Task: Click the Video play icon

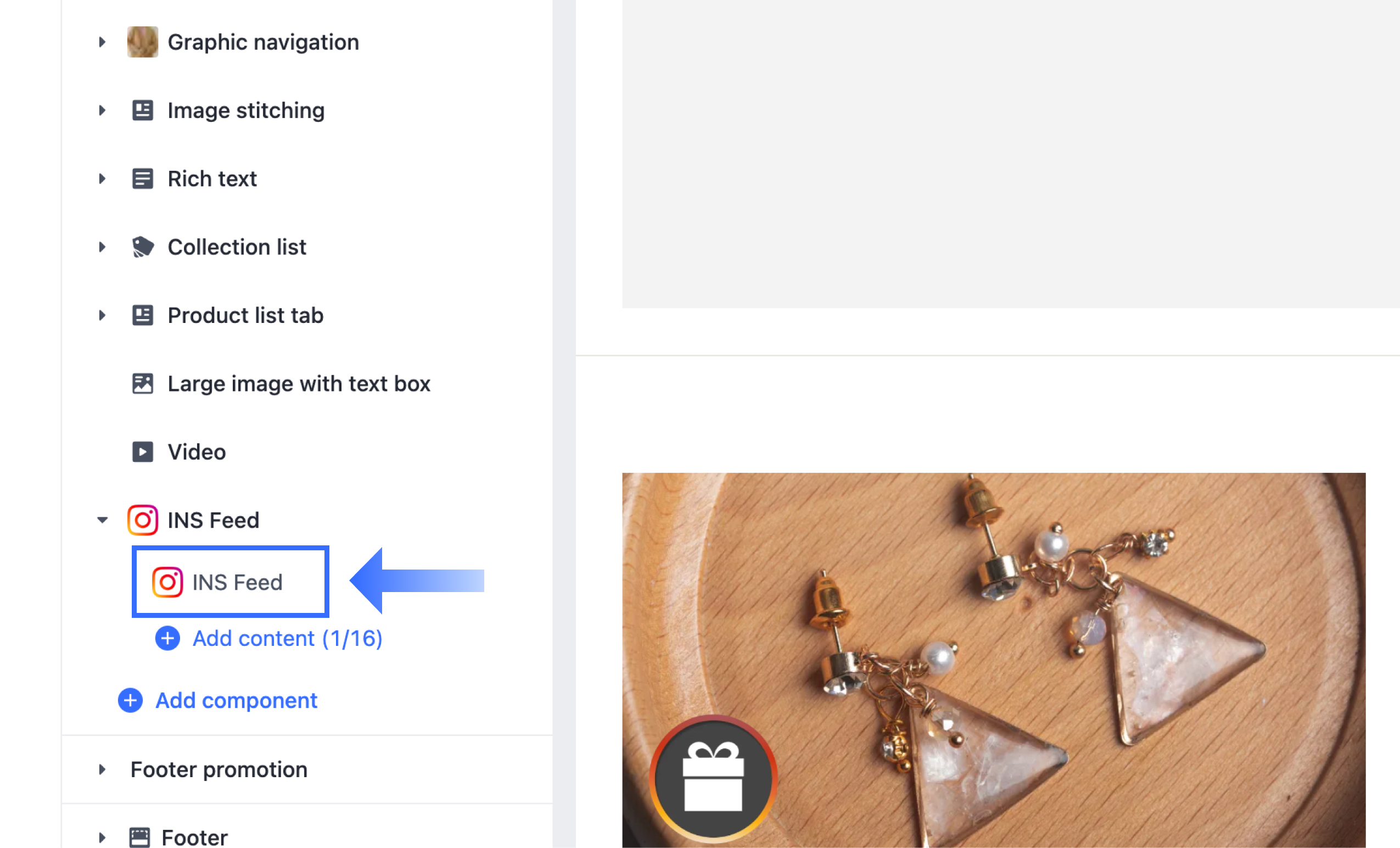Action: click(x=142, y=452)
